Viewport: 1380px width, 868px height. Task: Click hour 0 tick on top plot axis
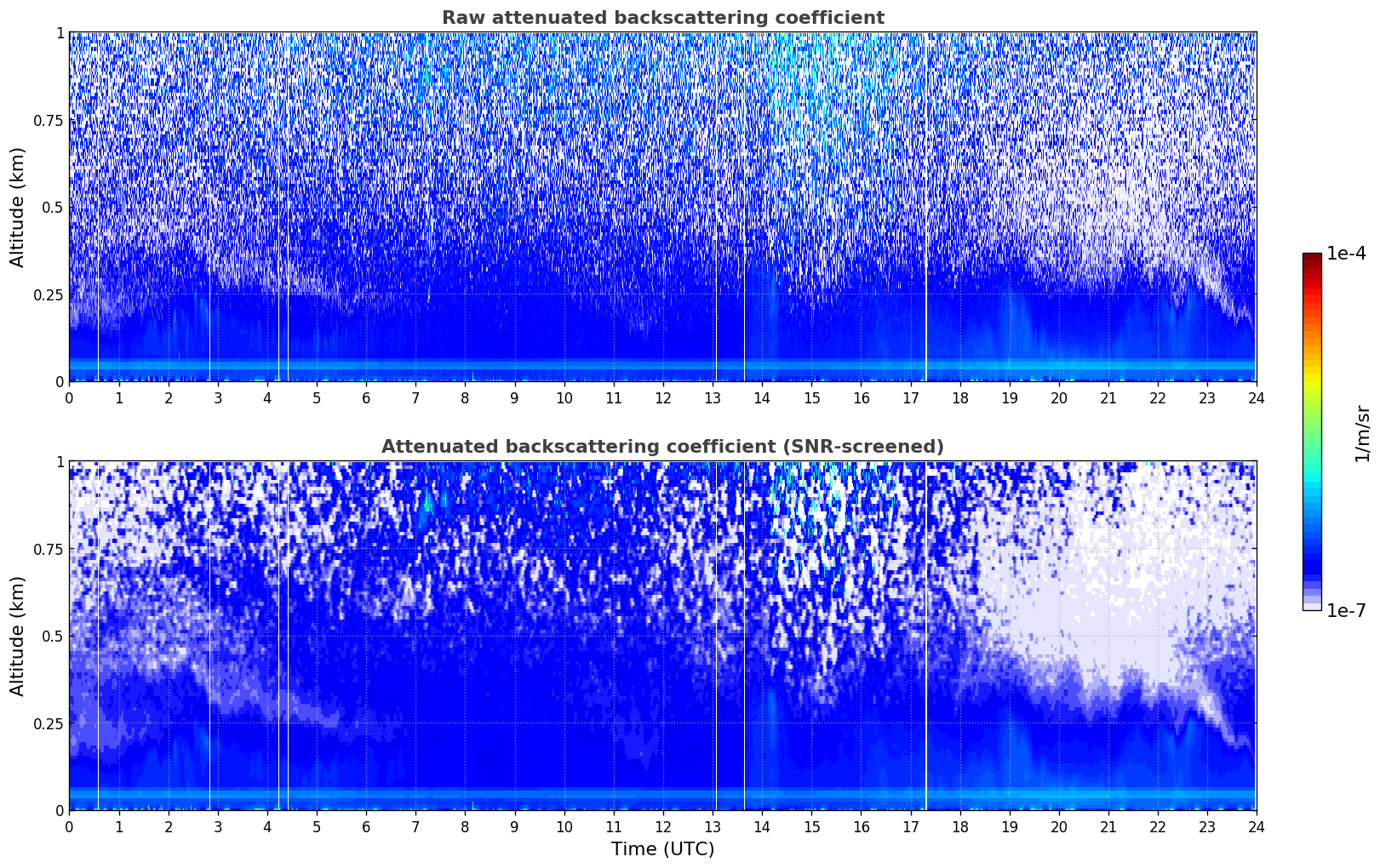click(69, 397)
